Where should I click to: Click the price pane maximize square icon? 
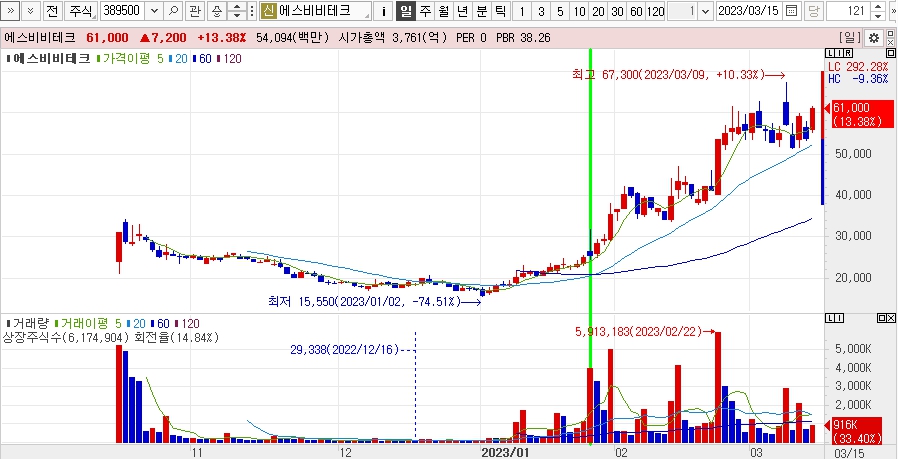(x=890, y=53)
